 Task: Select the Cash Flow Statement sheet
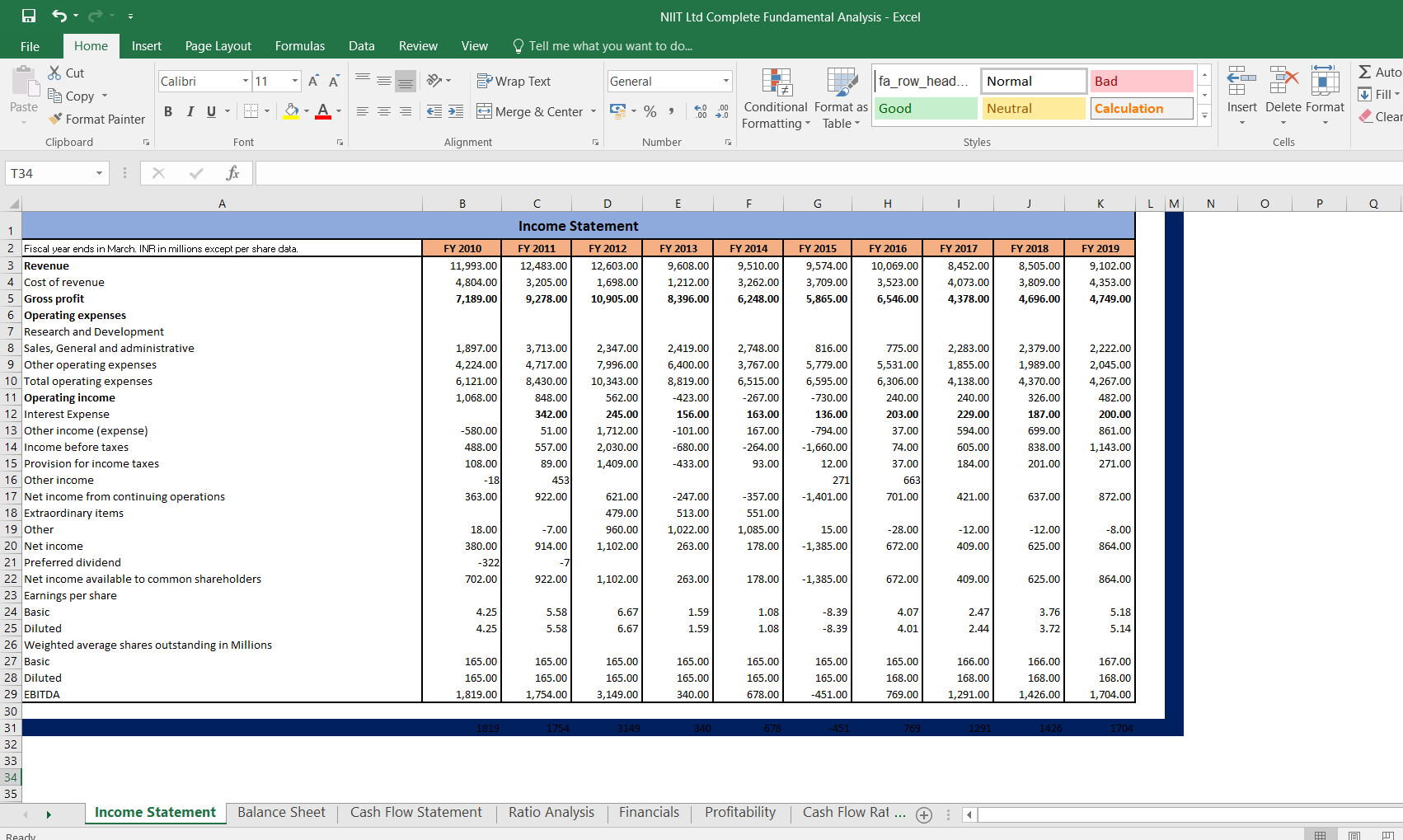pyautogui.click(x=415, y=813)
